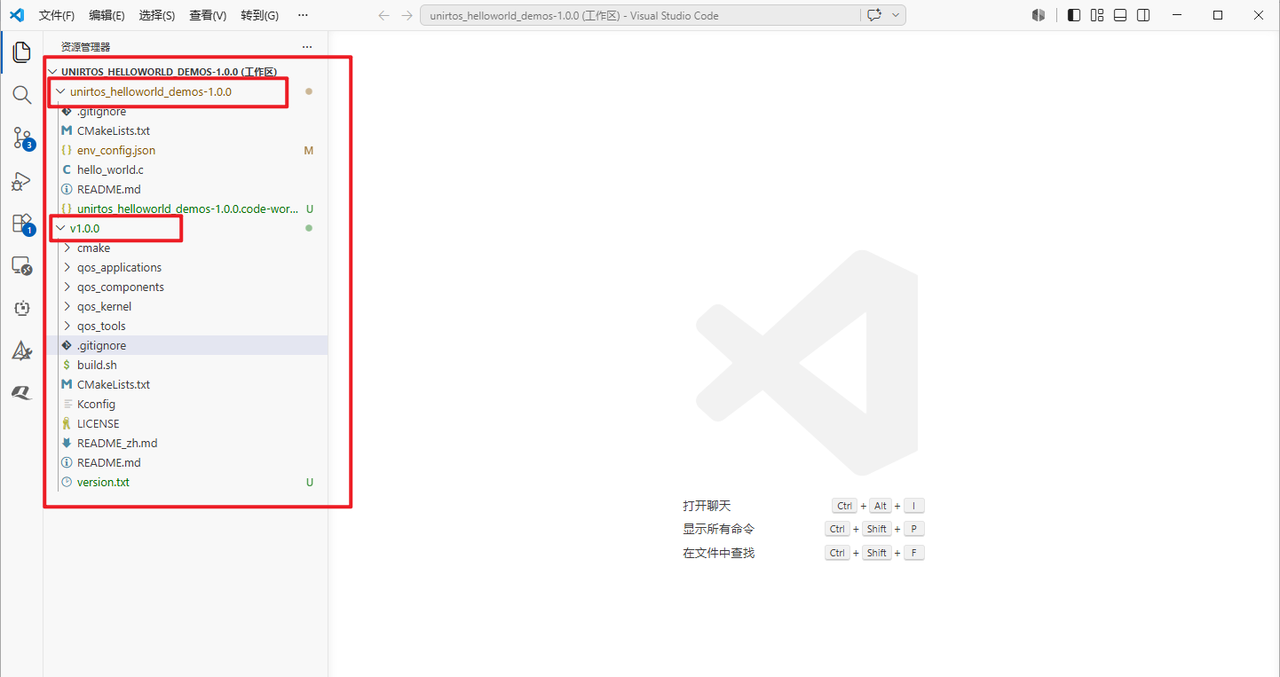This screenshot has height=677, width=1280.
Task: Open env_config.json file
Action: pyautogui.click(x=116, y=150)
